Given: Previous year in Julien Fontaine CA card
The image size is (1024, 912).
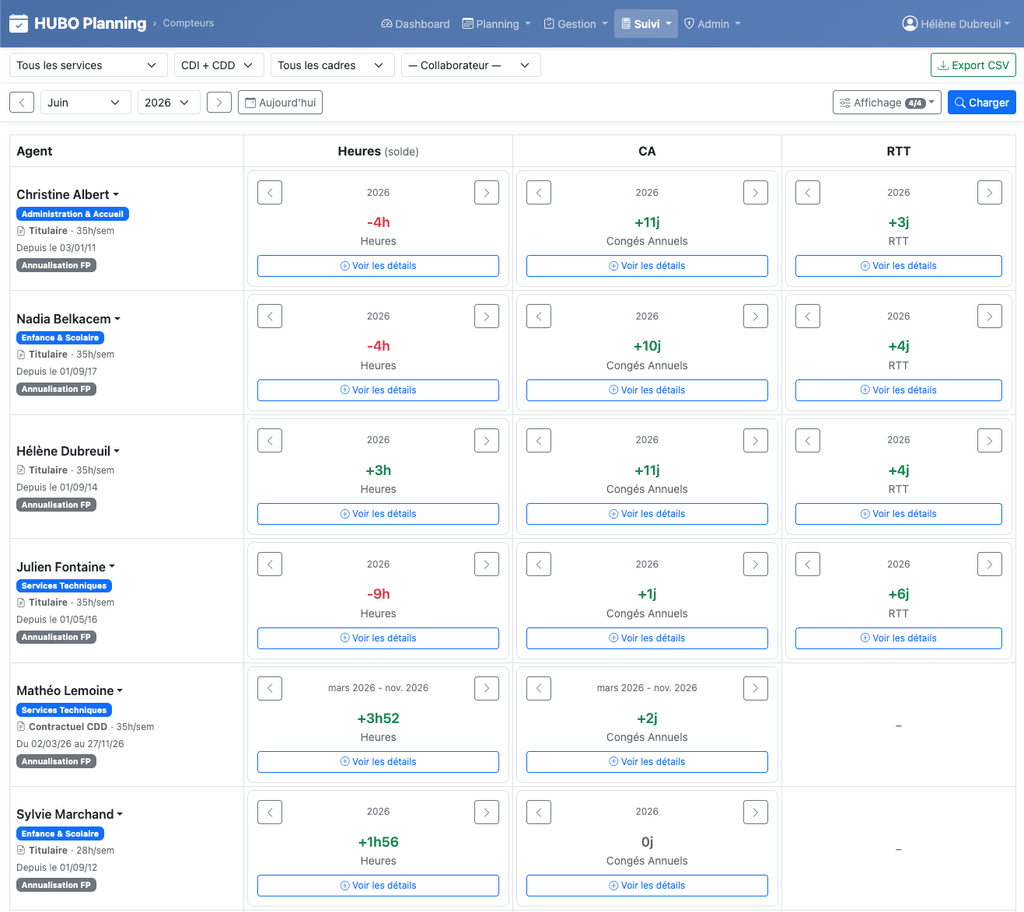Looking at the screenshot, I should 539,564.
